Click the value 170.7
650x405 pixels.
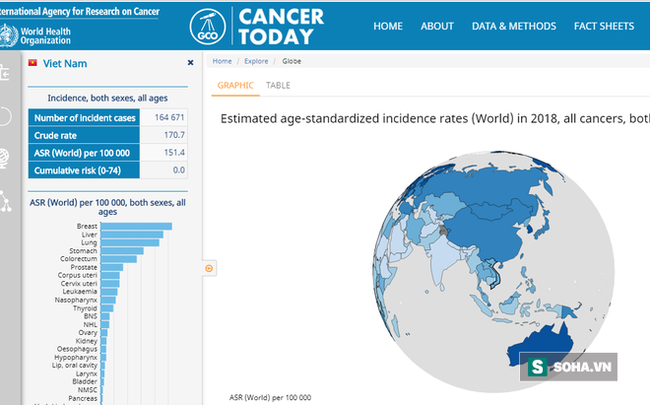click(x=174, y=135)
